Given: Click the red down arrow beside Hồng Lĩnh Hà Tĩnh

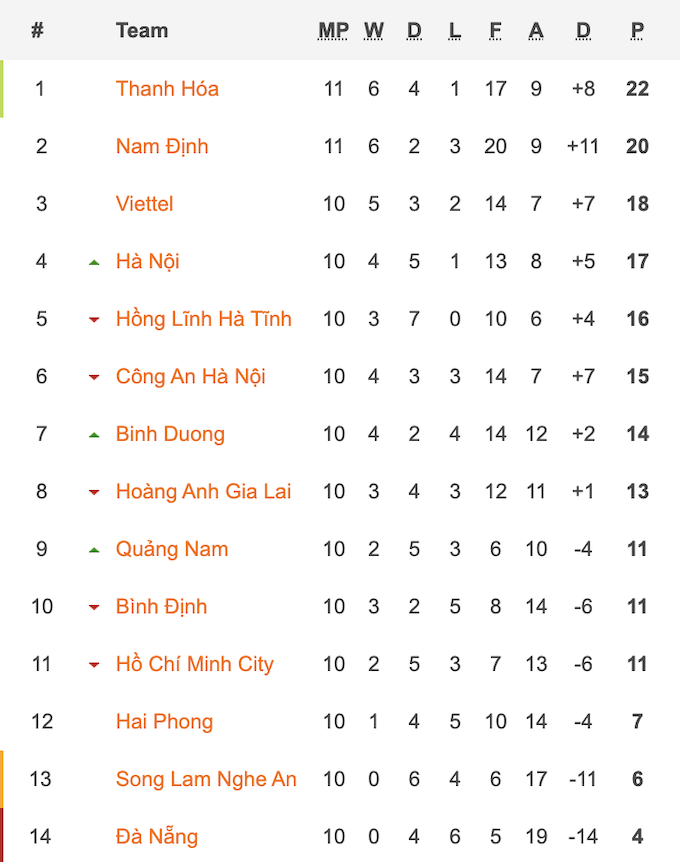Looking at the screenshot, I should [94, 319].
